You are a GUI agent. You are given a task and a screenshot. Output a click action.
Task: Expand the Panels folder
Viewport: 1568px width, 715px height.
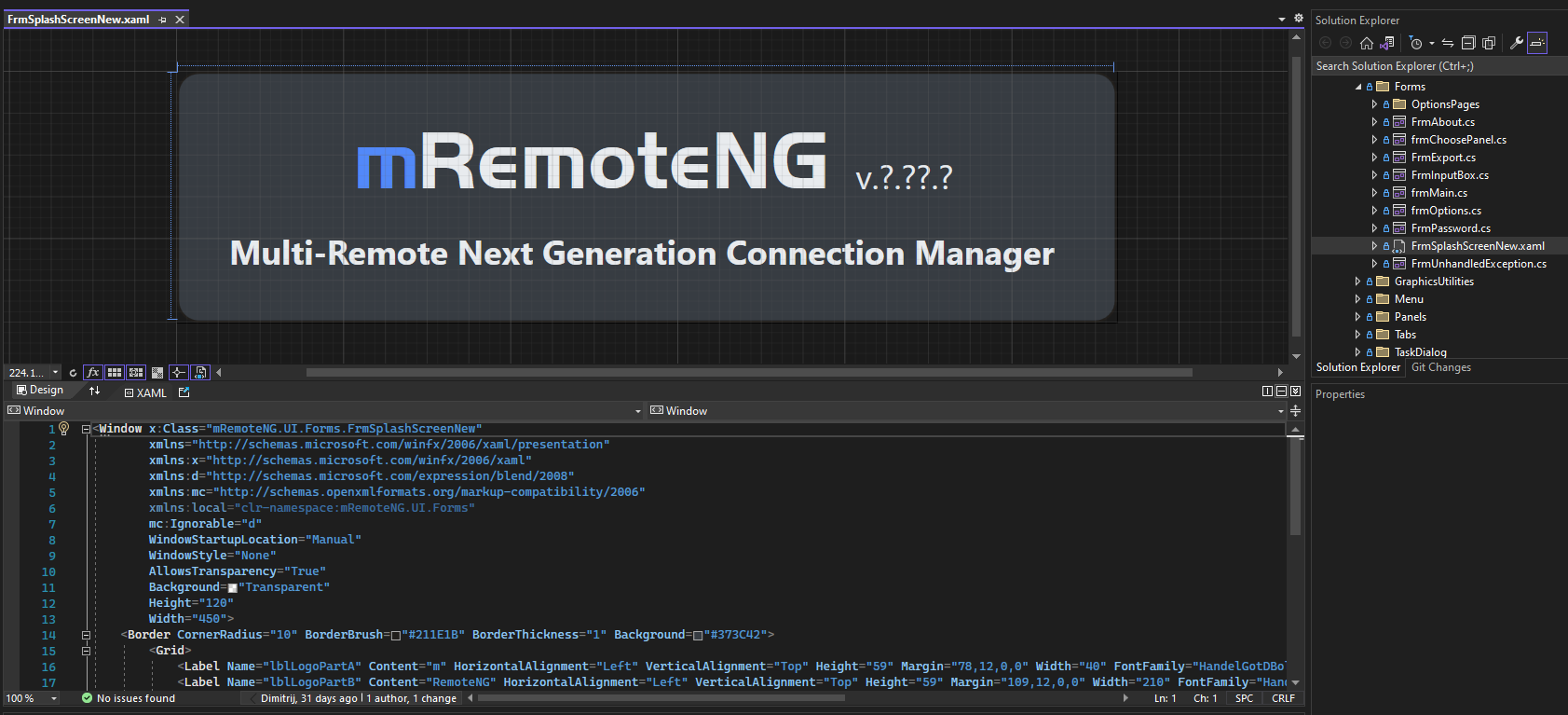(x=1357, y=317)
